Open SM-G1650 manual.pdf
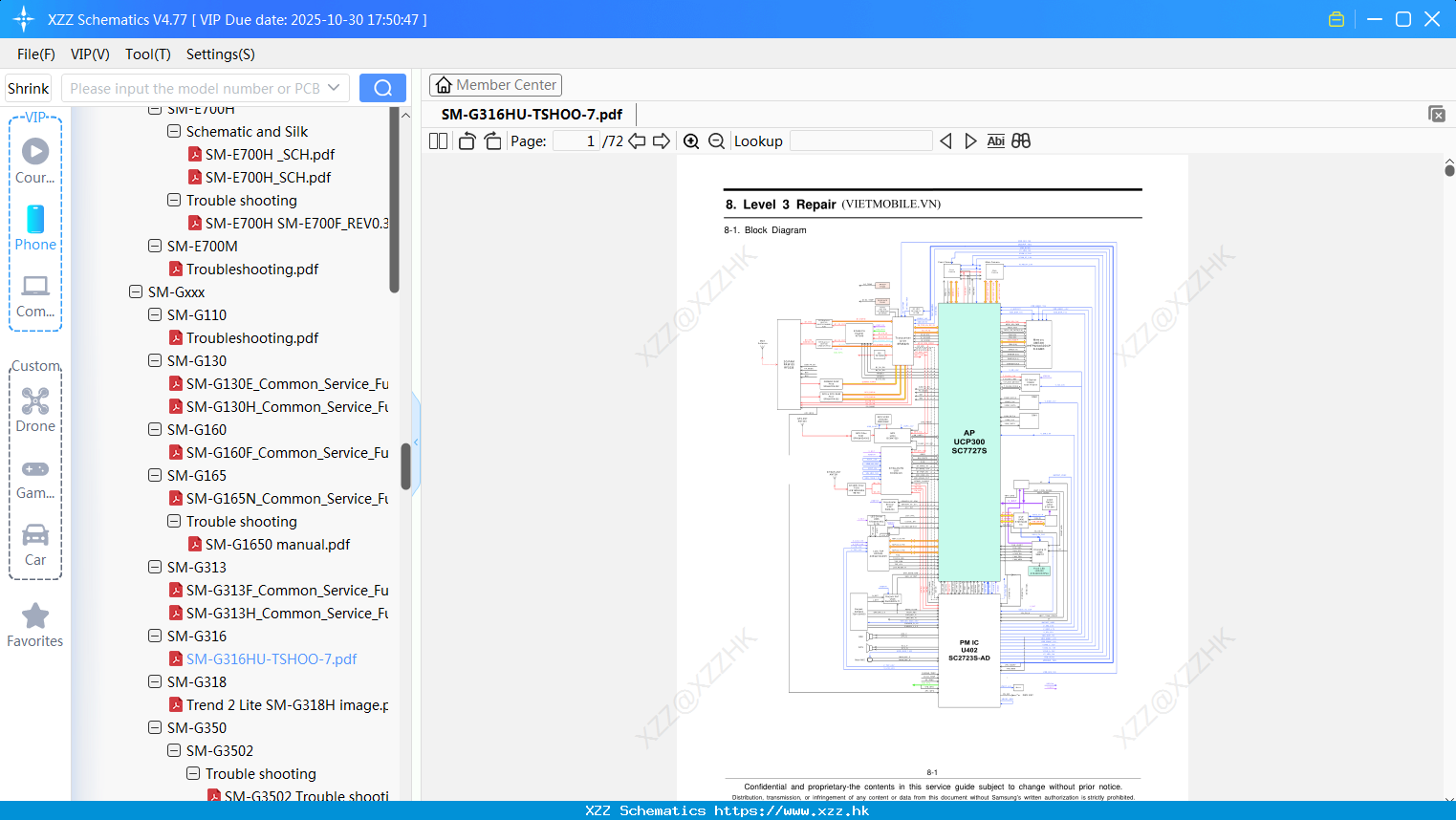The width and height of the screenshot is (1456, 820). click(277, 544)
